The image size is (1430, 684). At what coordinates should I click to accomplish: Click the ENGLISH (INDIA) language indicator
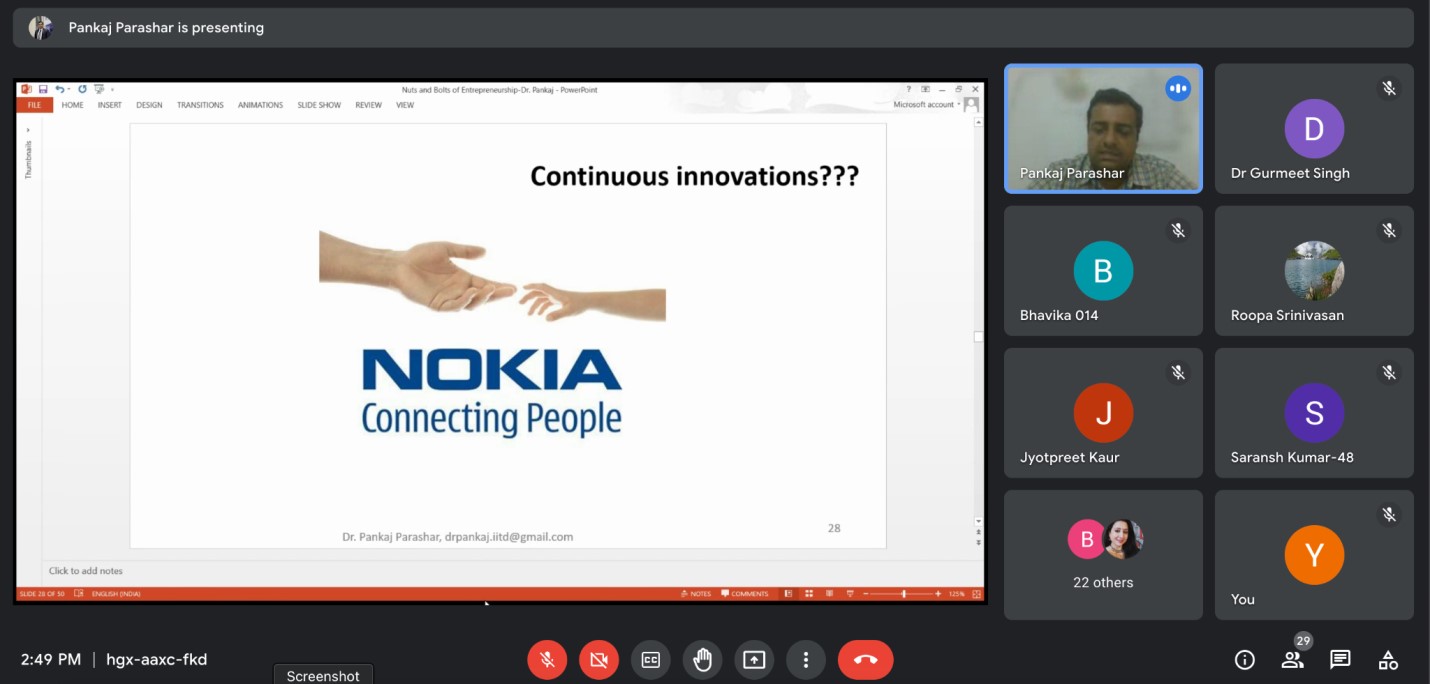pyautogui.click(x=116, y=594)
